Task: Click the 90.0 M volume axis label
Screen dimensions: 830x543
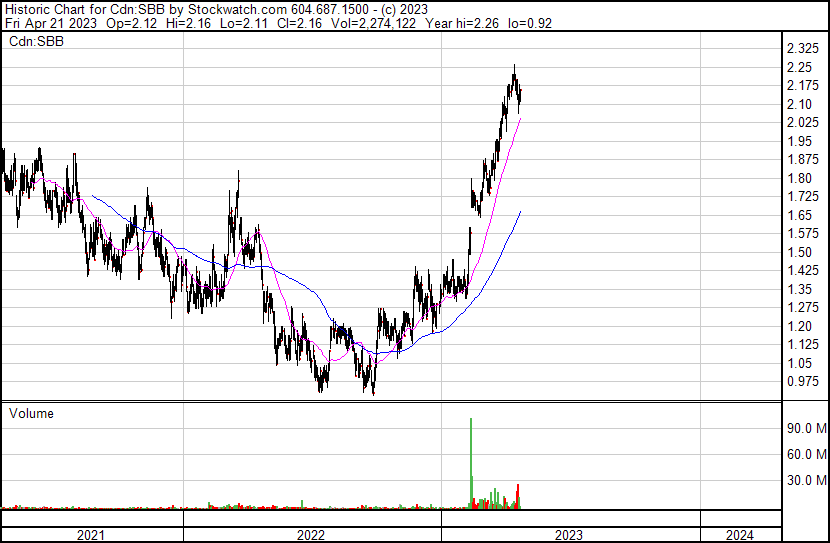Action: click(806, 428)
